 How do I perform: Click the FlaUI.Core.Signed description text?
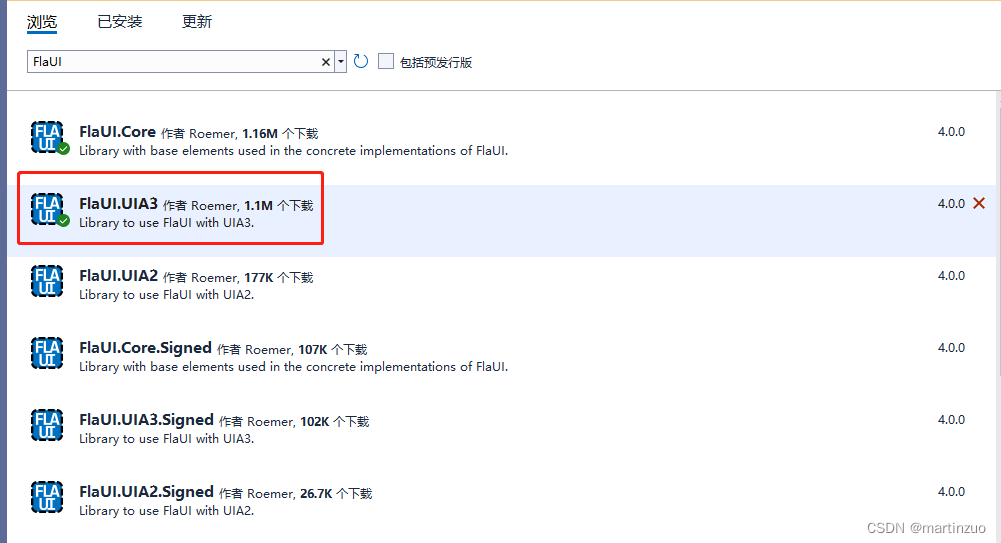[294, 367]
